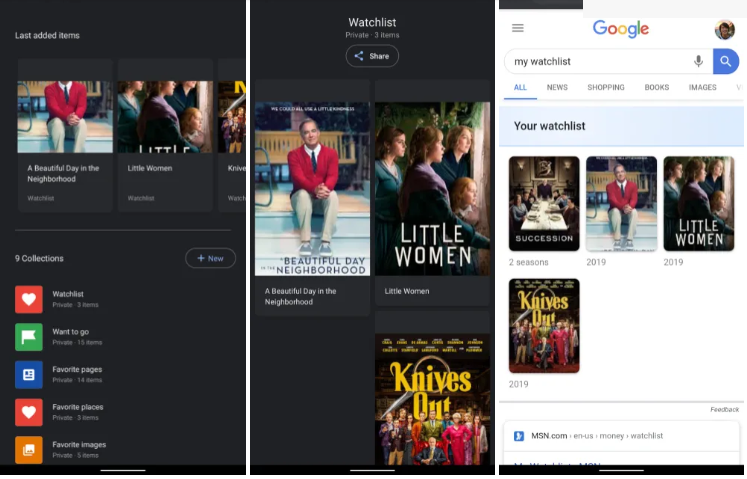
Task: Click the Feedback link
Action: [724, 409]
